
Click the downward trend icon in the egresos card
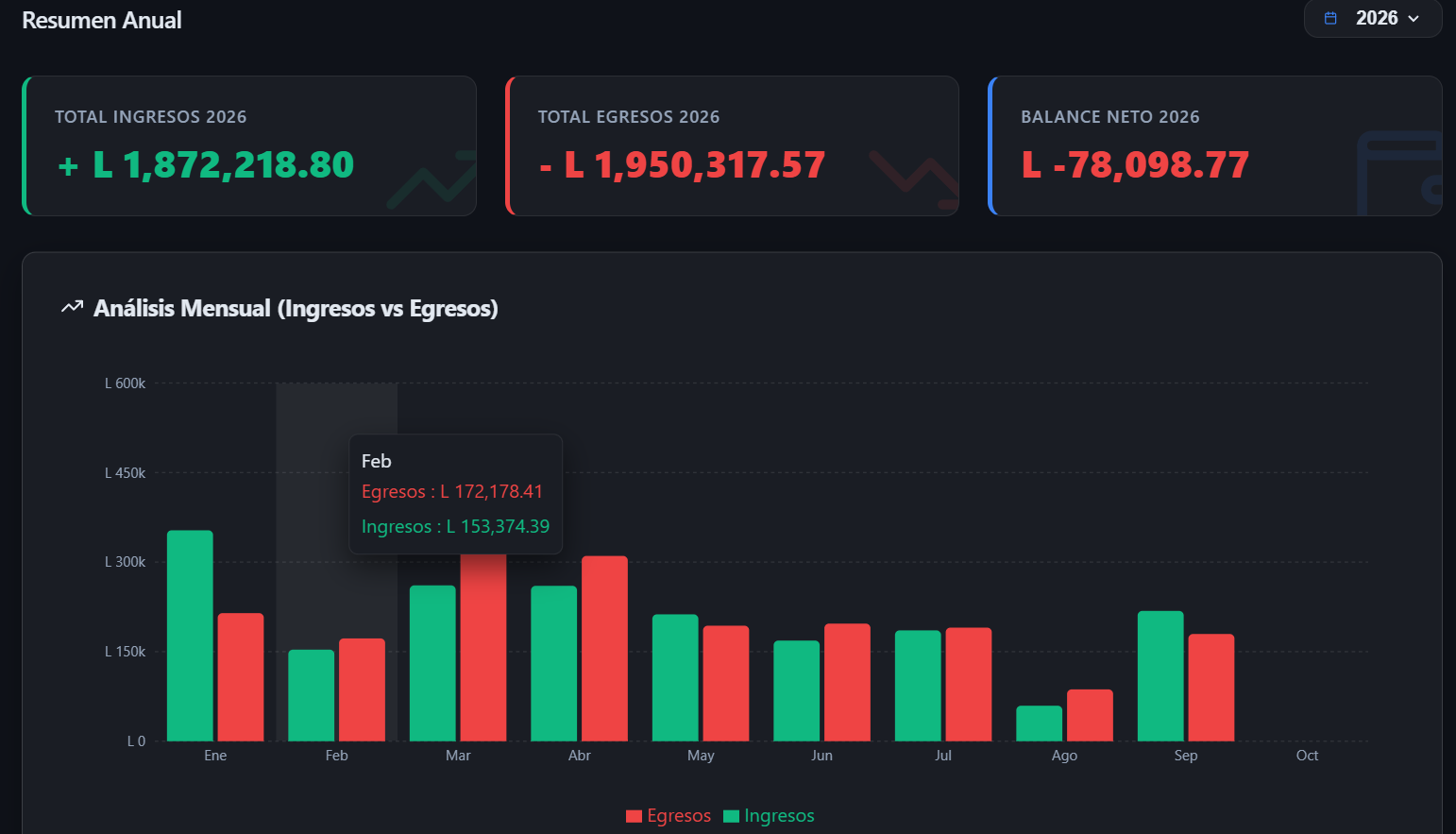pyautogui.click(x=914, y=179)
